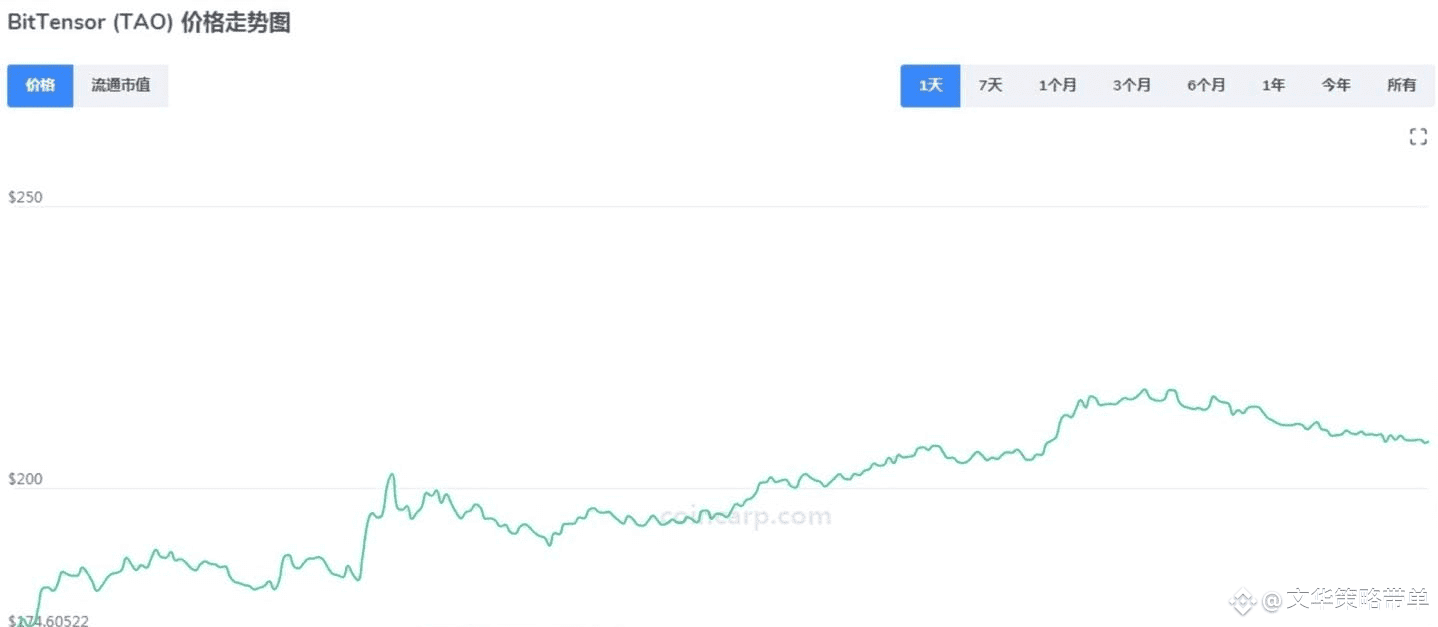1438x627 pixels.
Task: Click the highest peak of the price line
Action: tap(1145, 390)
